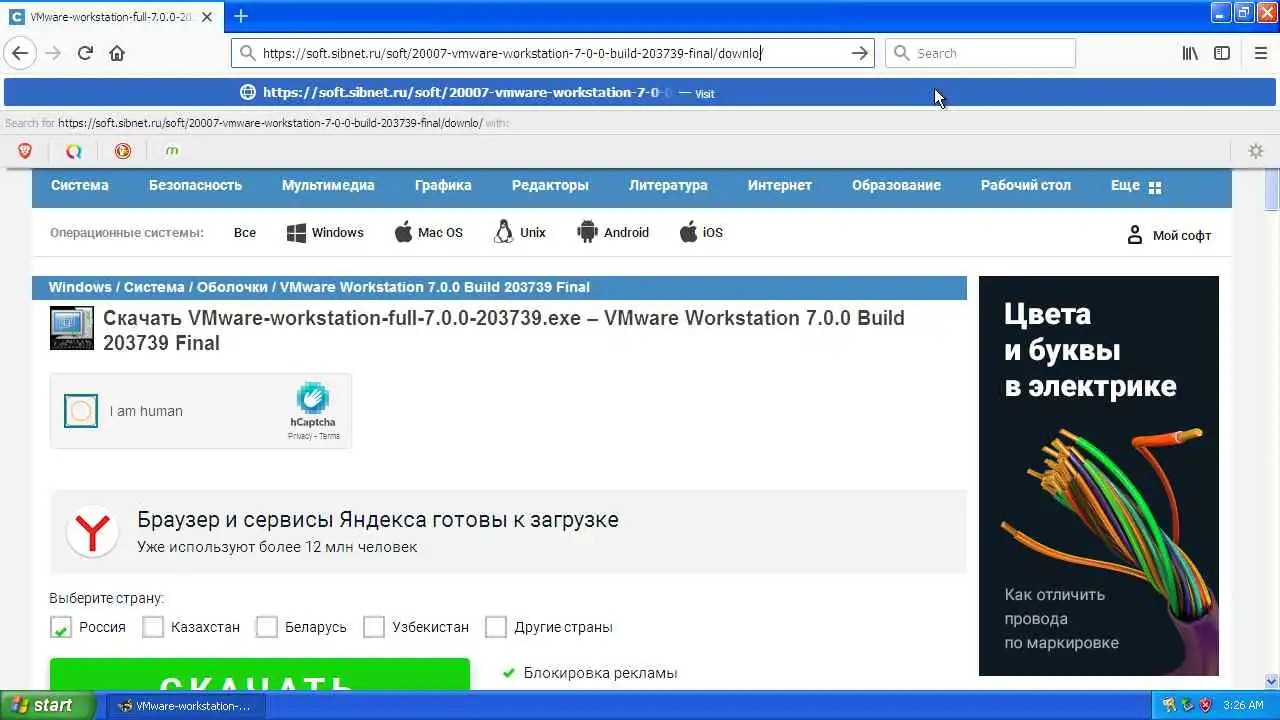Open the Windows start button
Screen dimensions: 1280x720
tap(47, 705)
